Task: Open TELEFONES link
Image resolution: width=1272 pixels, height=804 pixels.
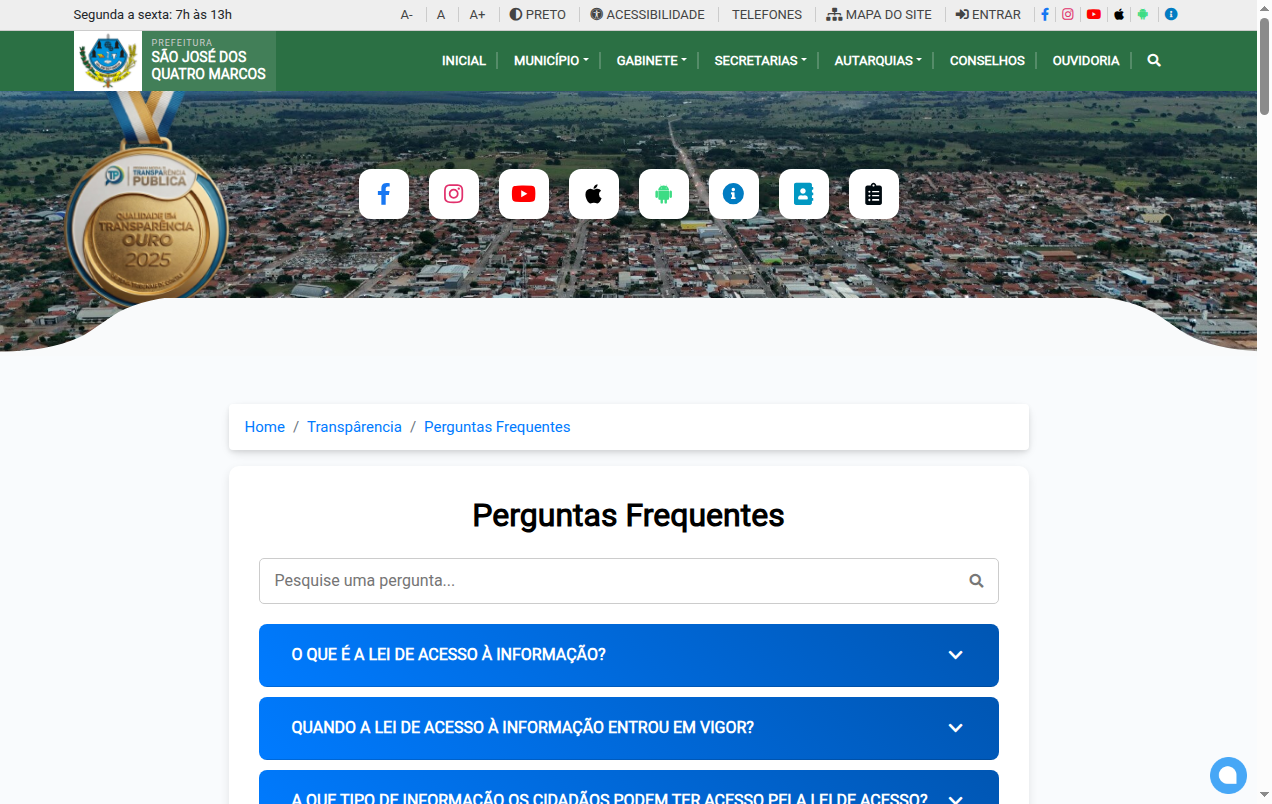Action: tap(767, 15)
